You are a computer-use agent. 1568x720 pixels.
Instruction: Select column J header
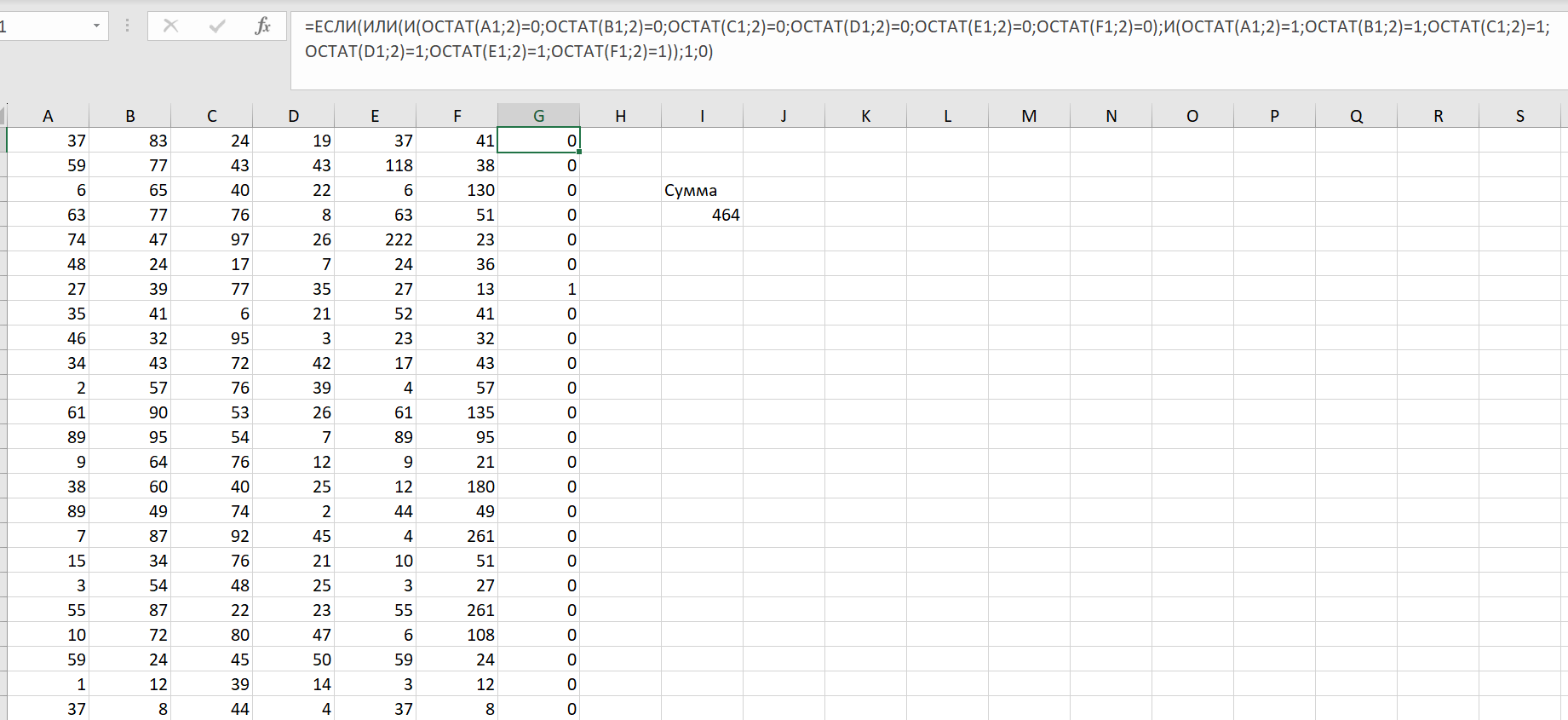tap(784, 116)
